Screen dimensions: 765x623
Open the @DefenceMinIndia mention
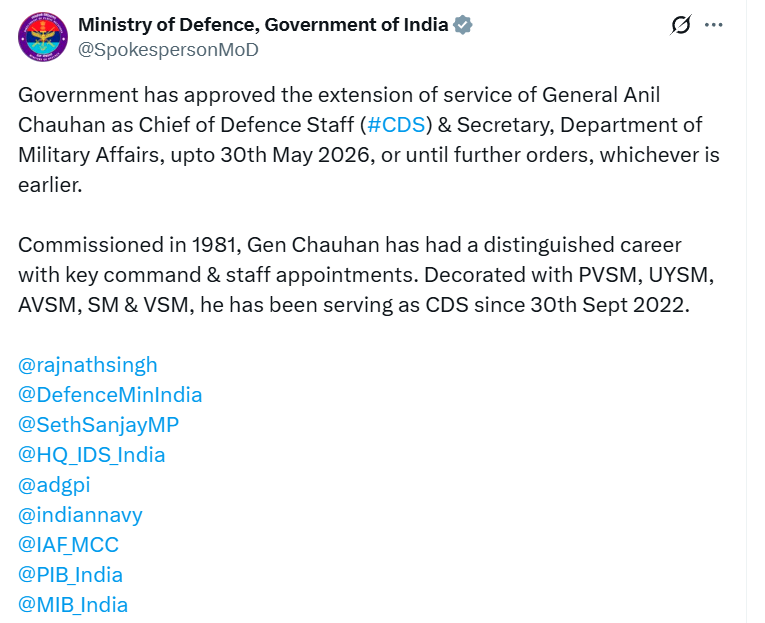click(x=110, y=395)
